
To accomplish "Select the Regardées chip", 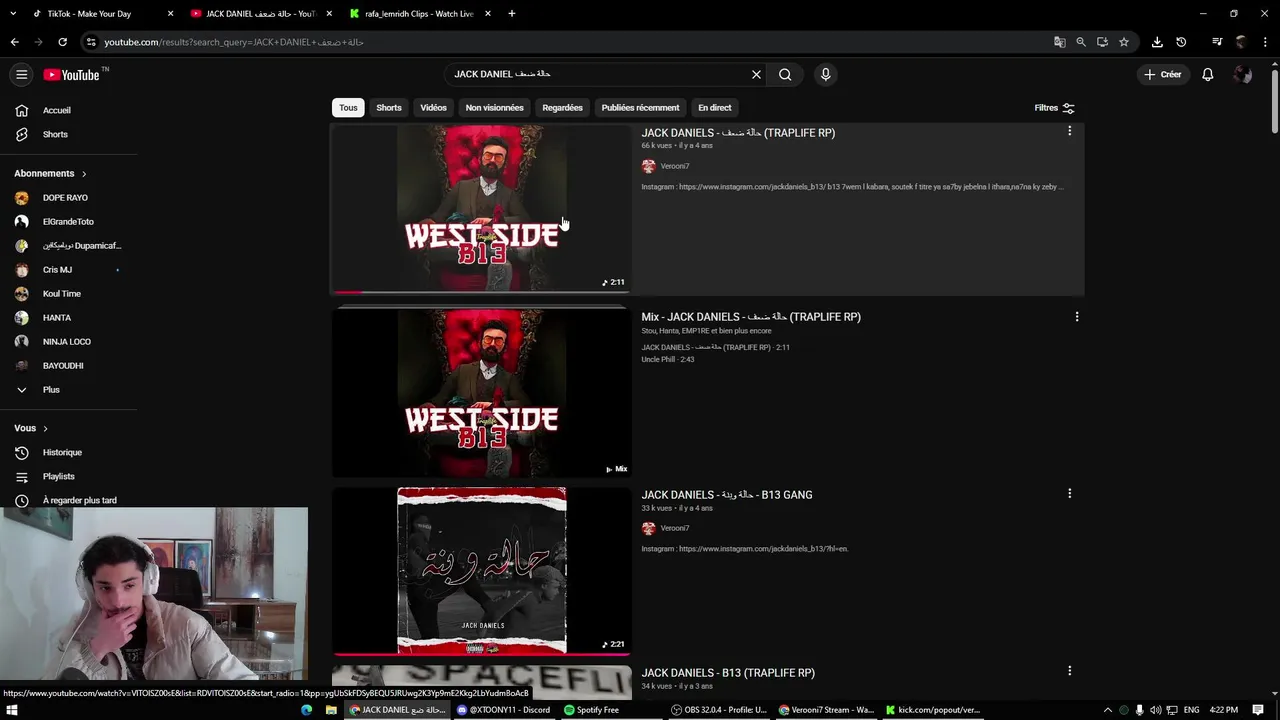I will (562, 108).
